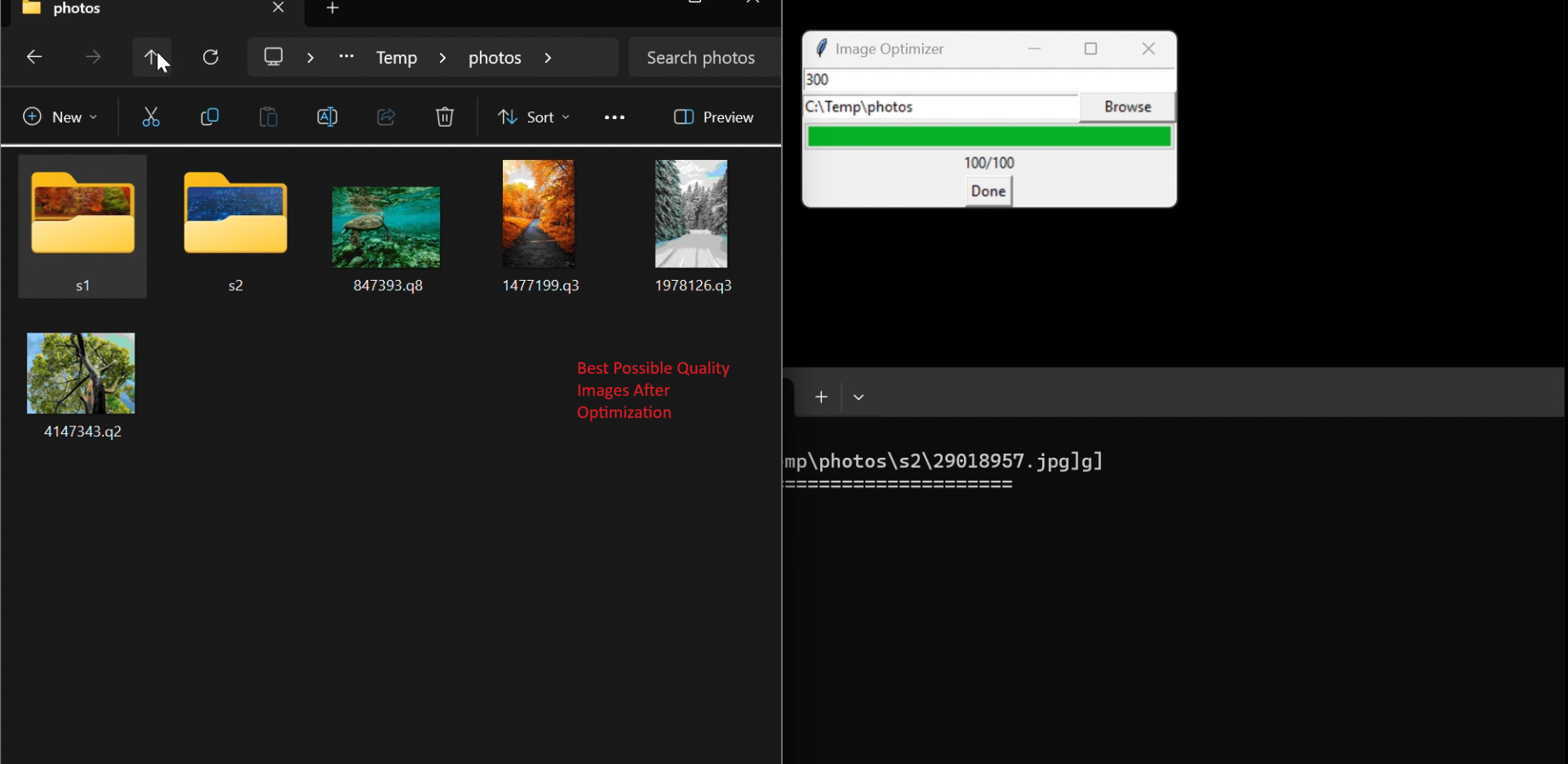Select Temp in the address breadcrumb
This screenshot has height=764, width=1568.
[396, 58]
